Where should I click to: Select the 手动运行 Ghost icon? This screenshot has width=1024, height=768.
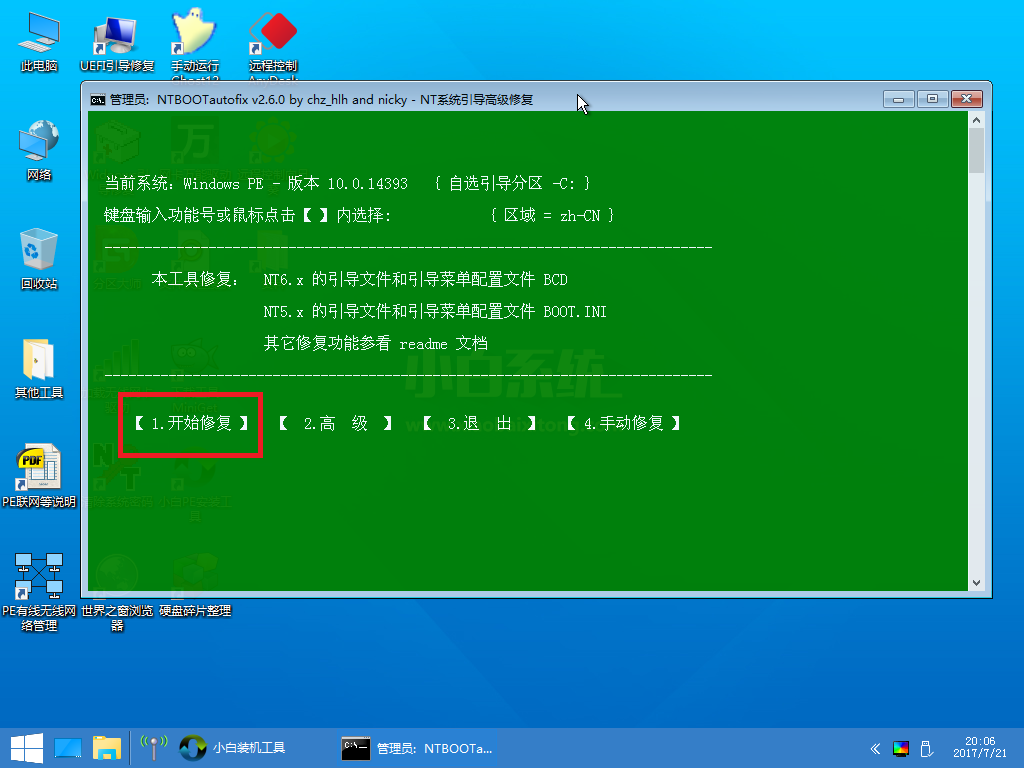(195, 43)
